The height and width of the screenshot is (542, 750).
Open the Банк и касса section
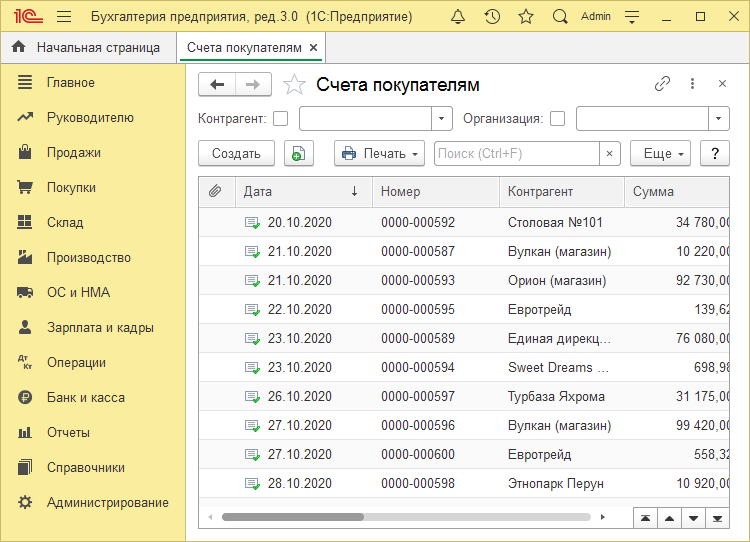(x=86, y=397)
